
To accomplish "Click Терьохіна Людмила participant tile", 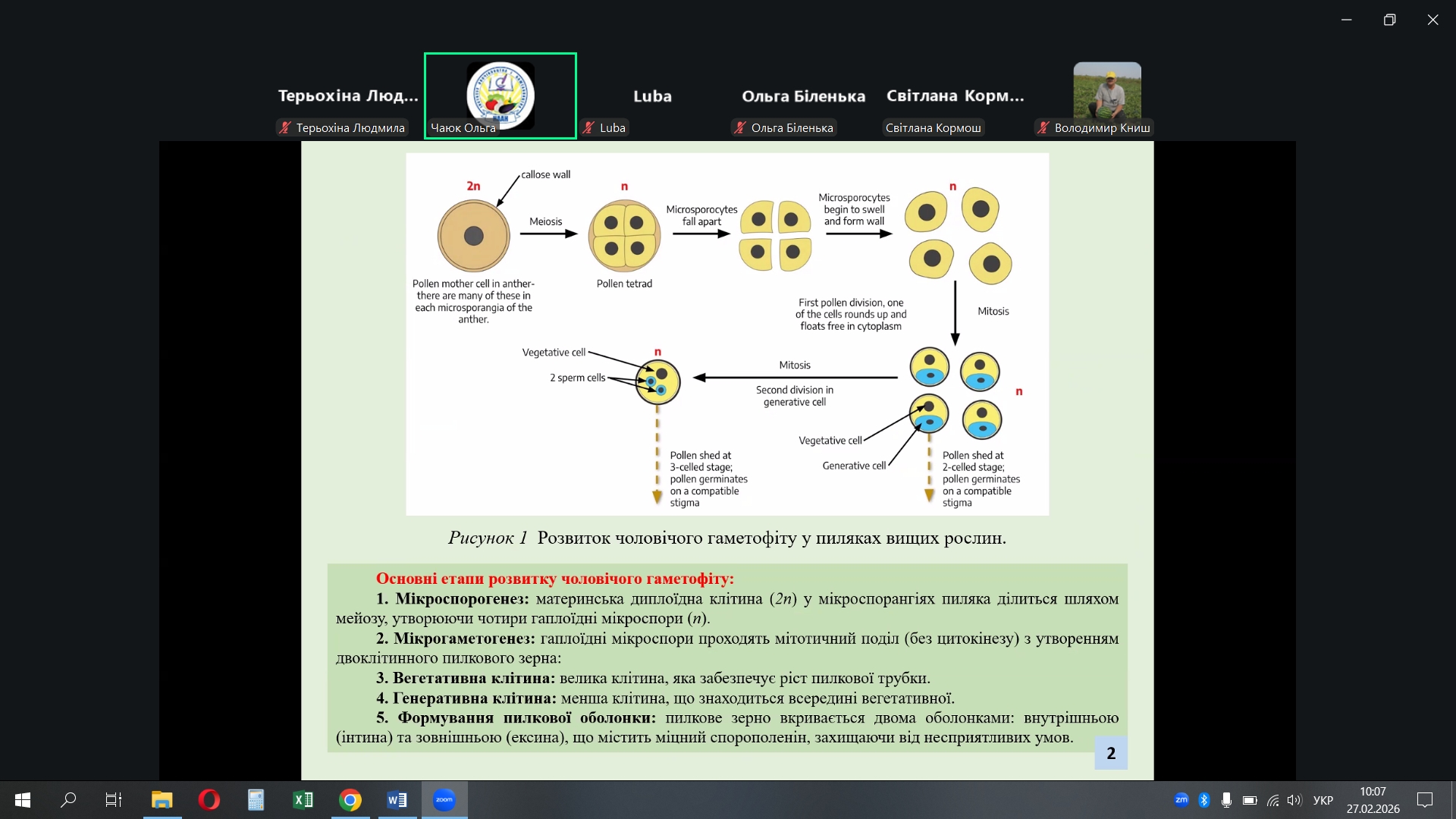I will (x=348, y=96).
